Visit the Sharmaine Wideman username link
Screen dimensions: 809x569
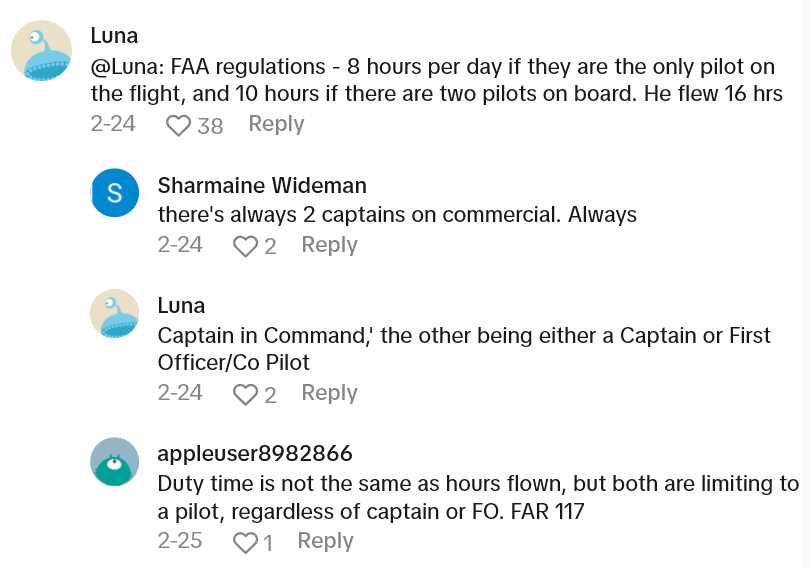(x=262, y=185)
